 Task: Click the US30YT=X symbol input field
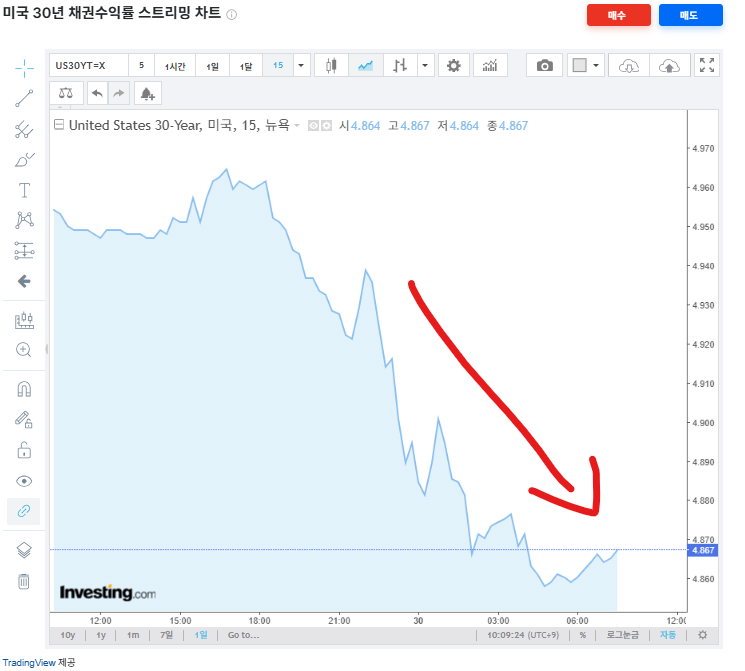(x=88, y=66)
